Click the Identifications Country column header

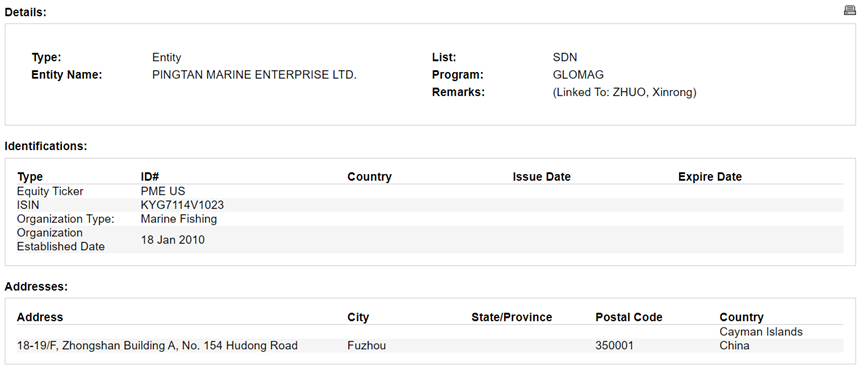coord(369,177)
